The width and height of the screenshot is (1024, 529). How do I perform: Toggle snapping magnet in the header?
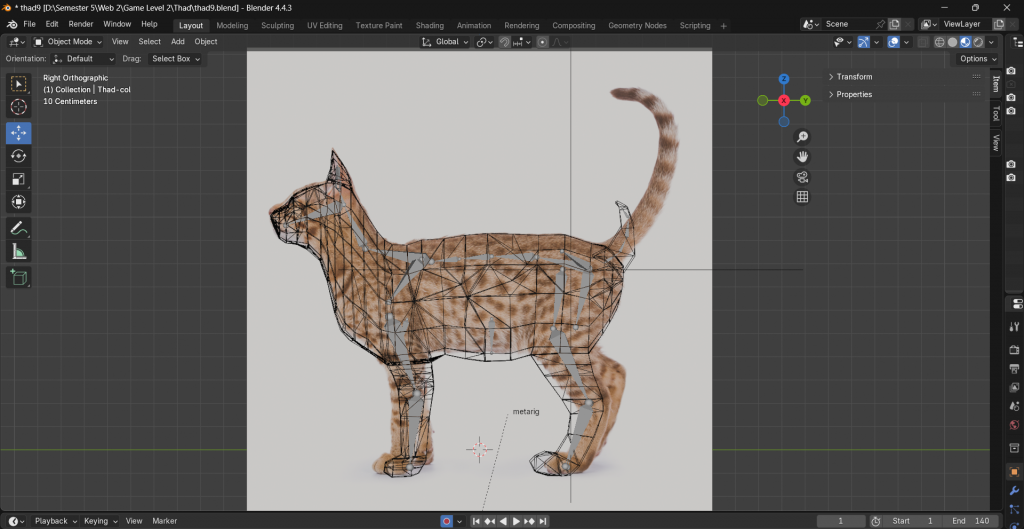point(505,42)
